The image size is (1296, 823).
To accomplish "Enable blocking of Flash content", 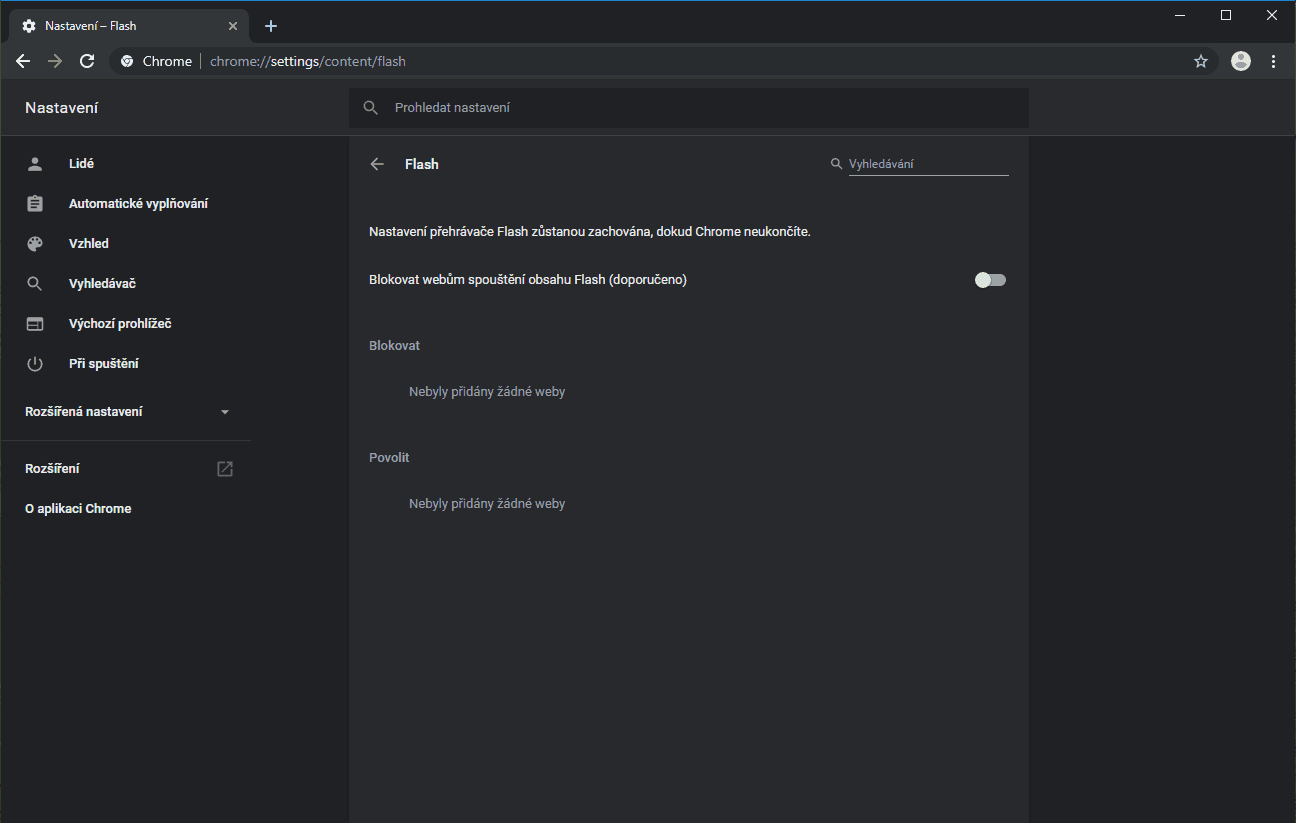I will click(x=990, y=279).
